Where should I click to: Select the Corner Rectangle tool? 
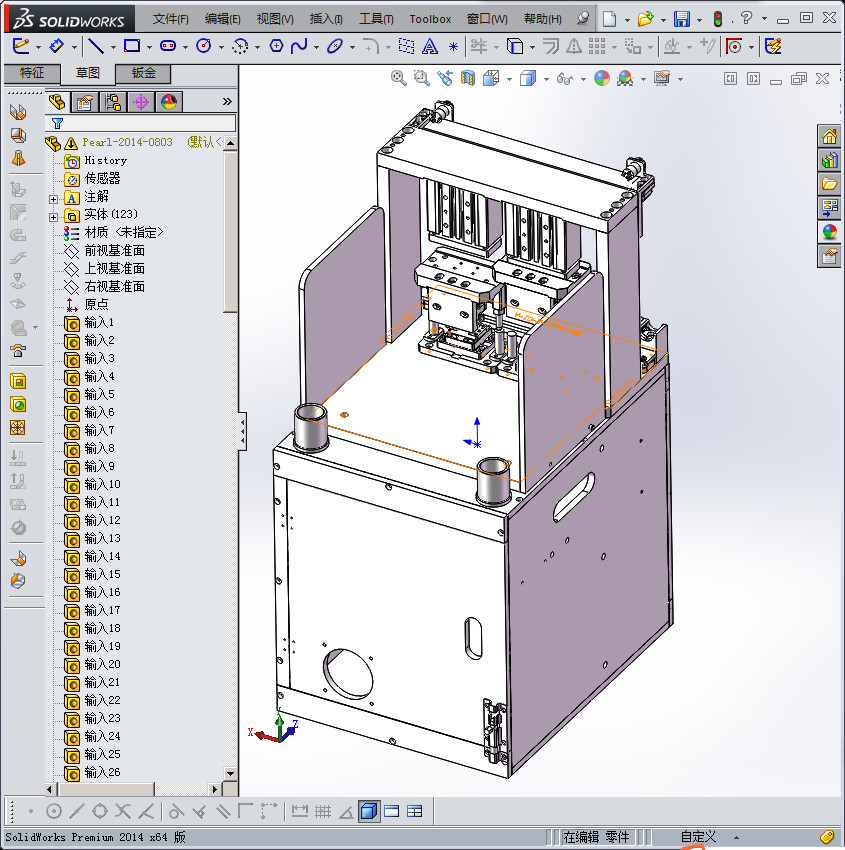coord(132,46)
